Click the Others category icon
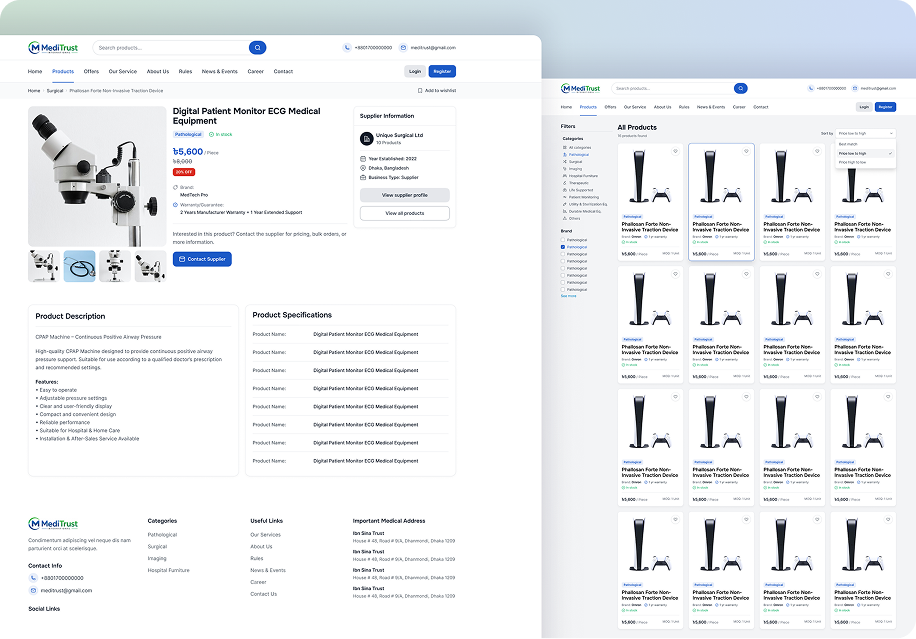916x639 pixels. 565,218
